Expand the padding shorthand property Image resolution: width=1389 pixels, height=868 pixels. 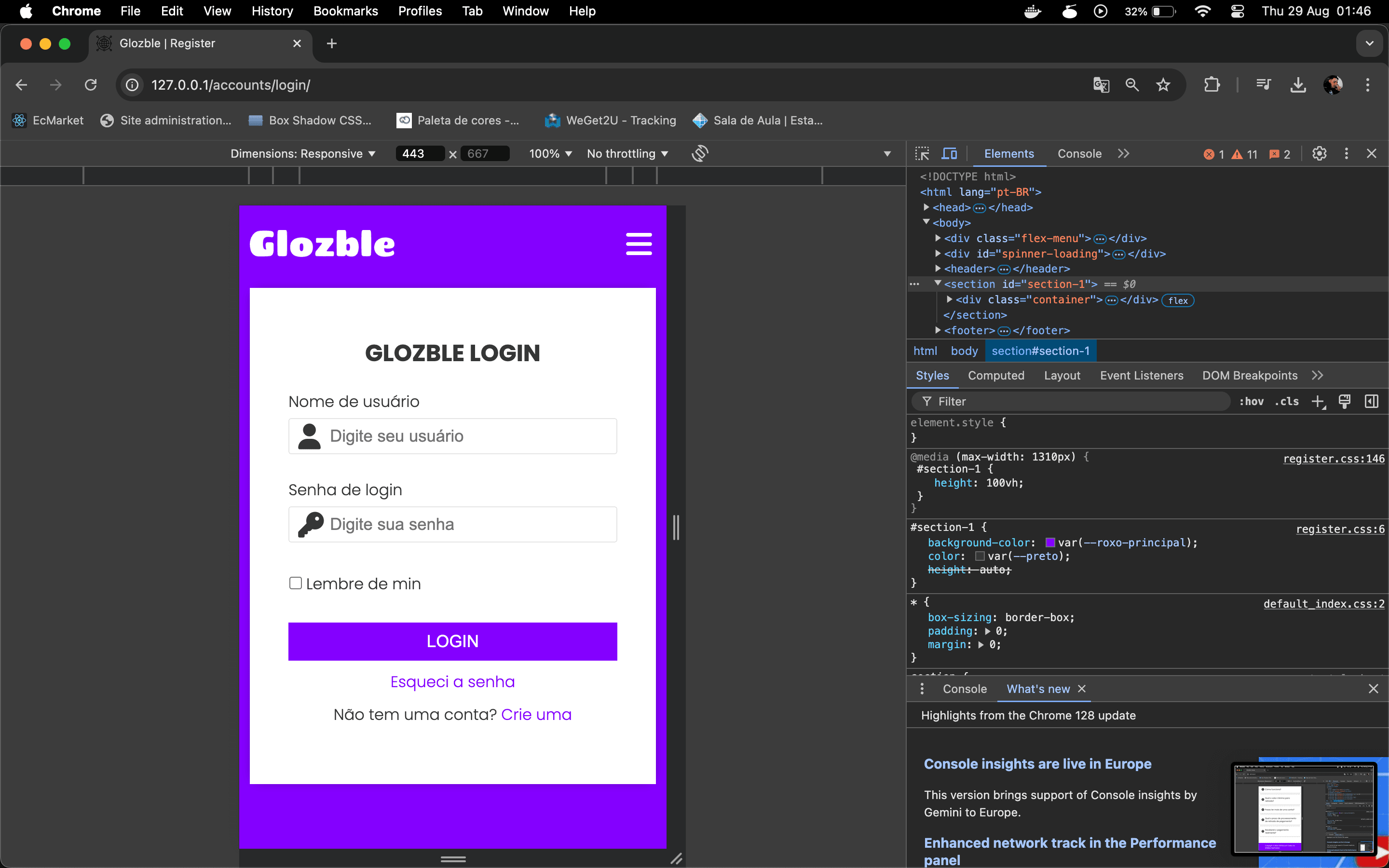coord(987,632)
